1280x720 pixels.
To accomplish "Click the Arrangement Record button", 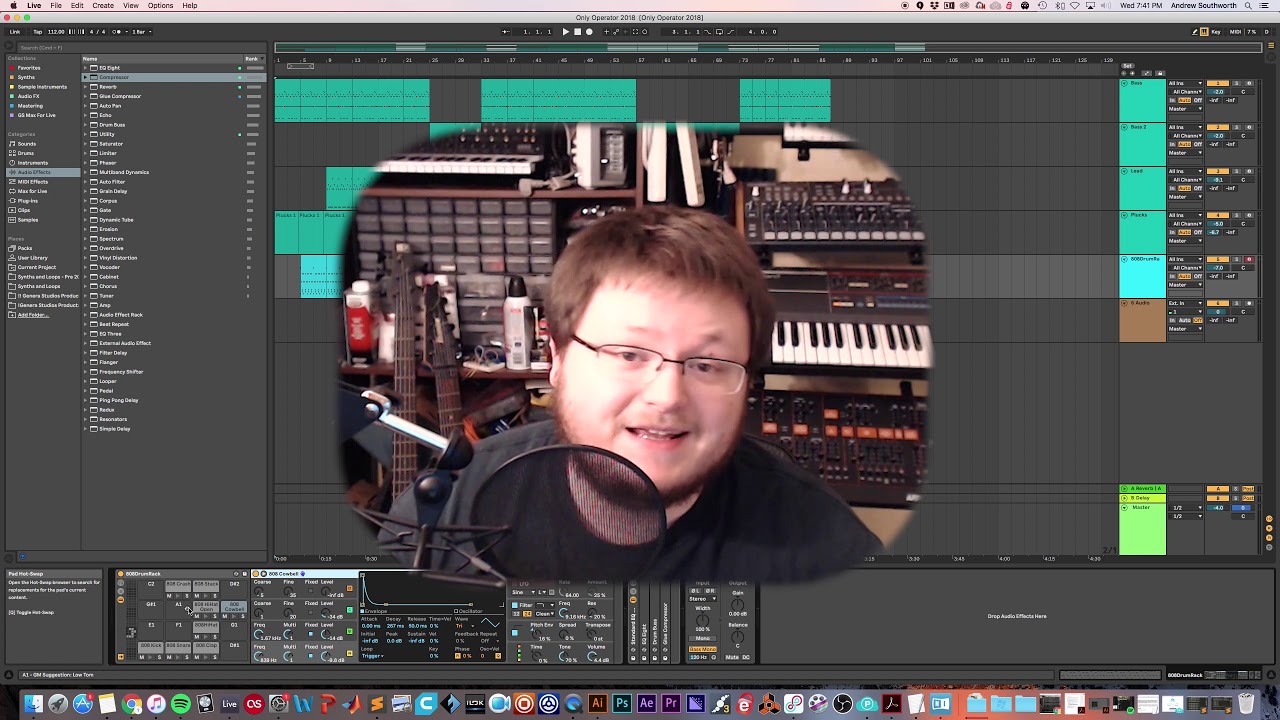I will pos(589,32).
